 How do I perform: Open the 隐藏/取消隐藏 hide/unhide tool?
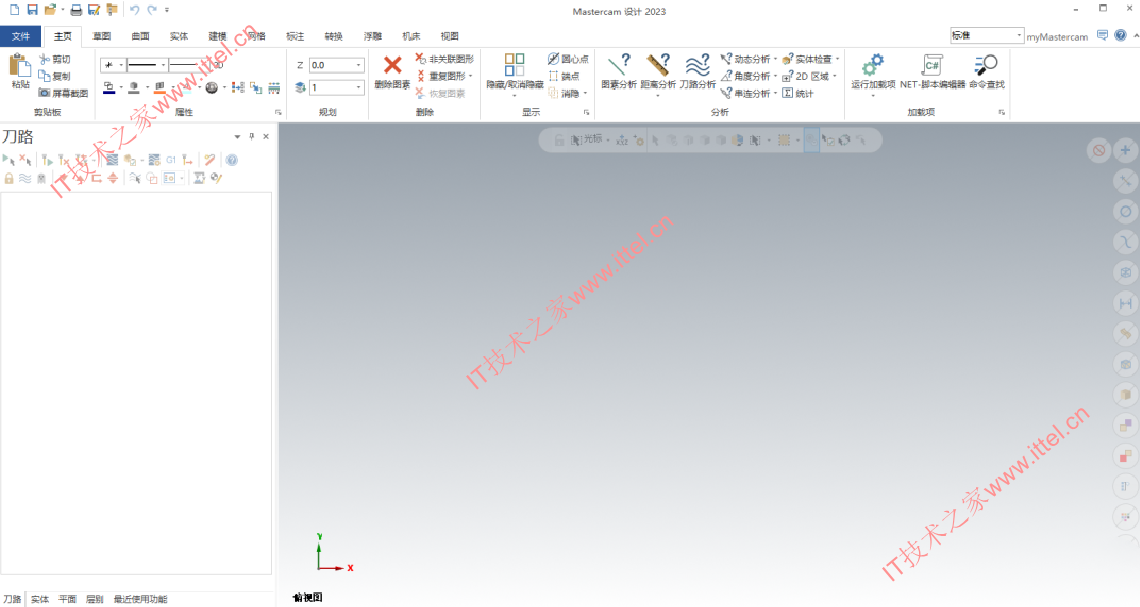pos(515,72)
